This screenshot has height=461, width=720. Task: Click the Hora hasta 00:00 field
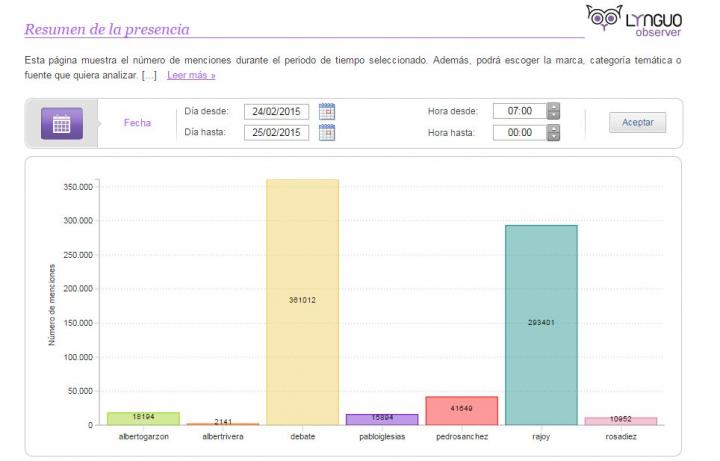click(519, 132)
